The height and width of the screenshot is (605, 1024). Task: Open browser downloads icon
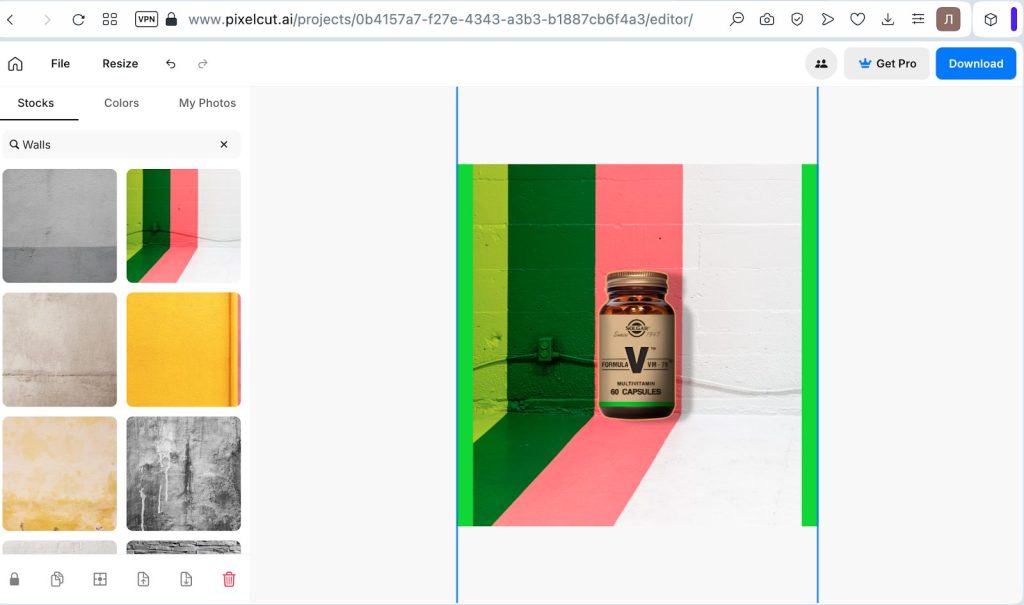[x=888, y=20]
